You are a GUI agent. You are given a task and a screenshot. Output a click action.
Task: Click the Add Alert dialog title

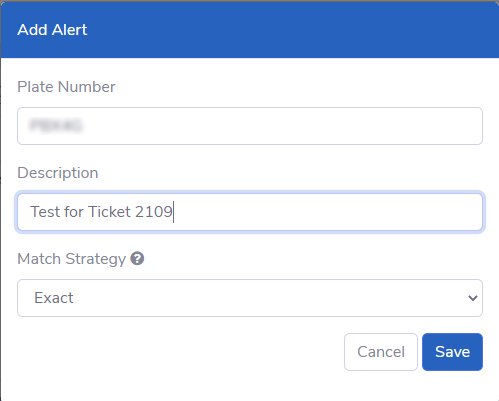(52, 30)
